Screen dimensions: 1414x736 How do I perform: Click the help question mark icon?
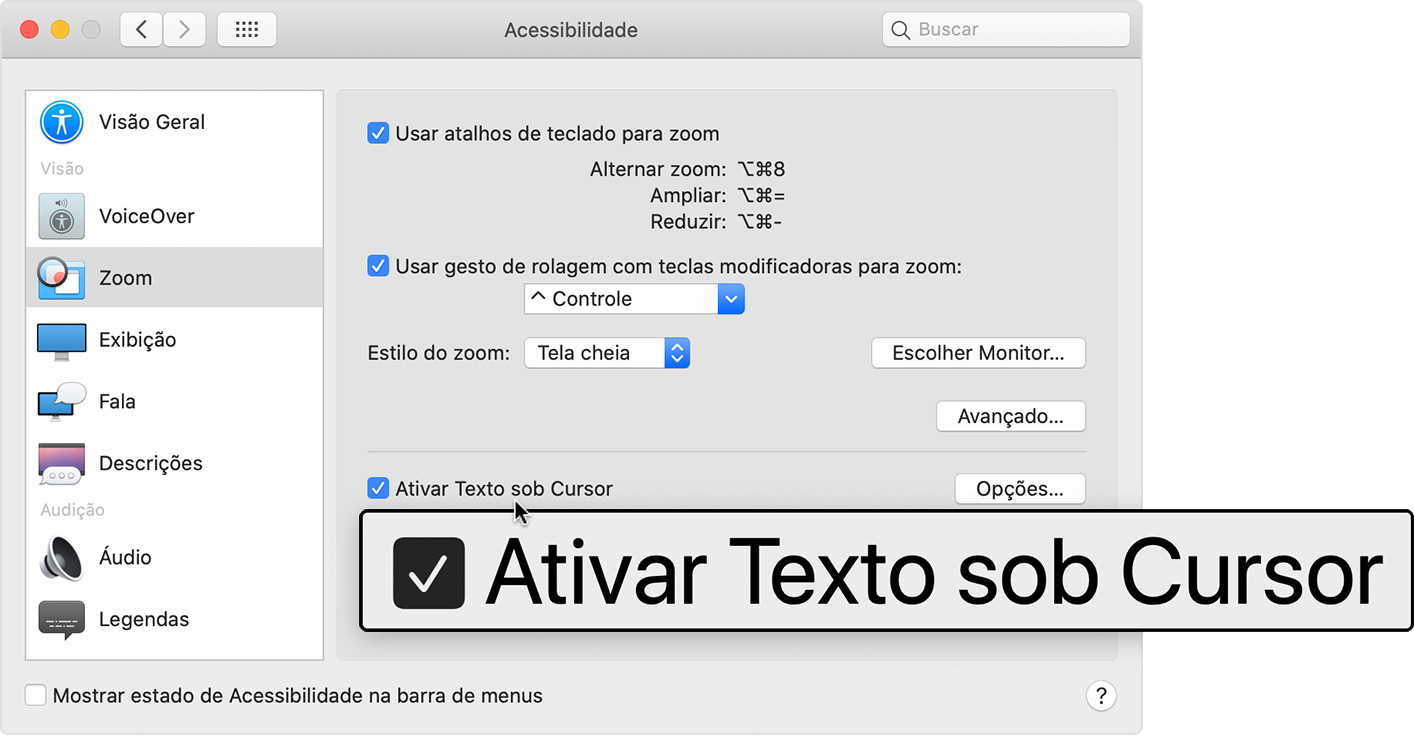point(1101,695)
